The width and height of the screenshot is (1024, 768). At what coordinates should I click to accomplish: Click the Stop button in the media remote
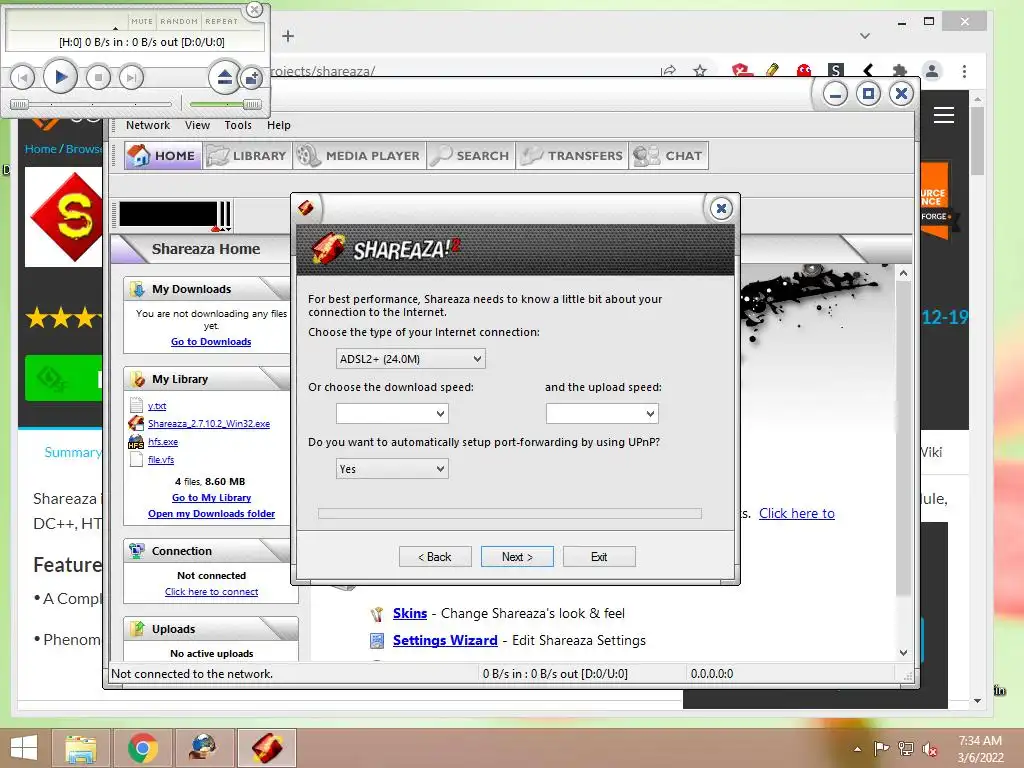[x=98, y=78]
